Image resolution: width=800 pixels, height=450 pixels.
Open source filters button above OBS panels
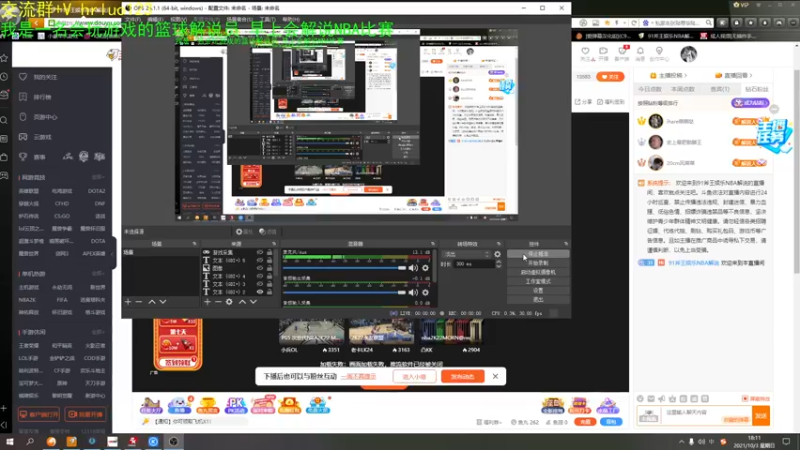coord(268,232)
